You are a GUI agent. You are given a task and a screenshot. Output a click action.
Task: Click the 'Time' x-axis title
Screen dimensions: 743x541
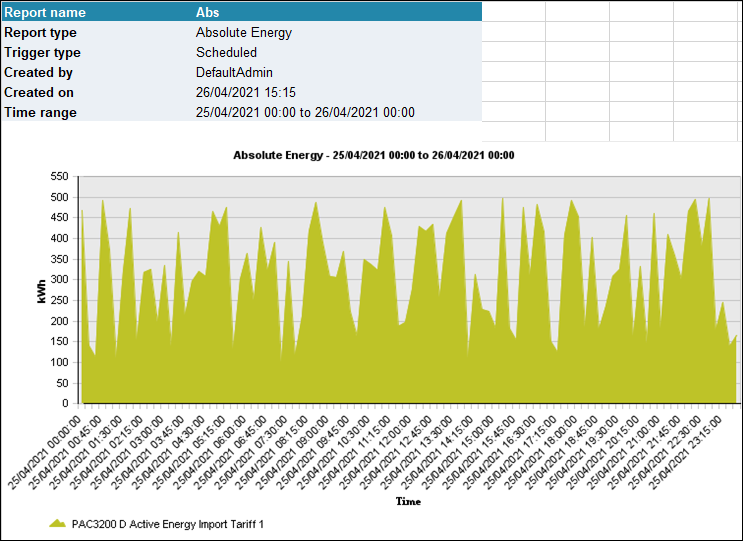[x=409, y=500]
